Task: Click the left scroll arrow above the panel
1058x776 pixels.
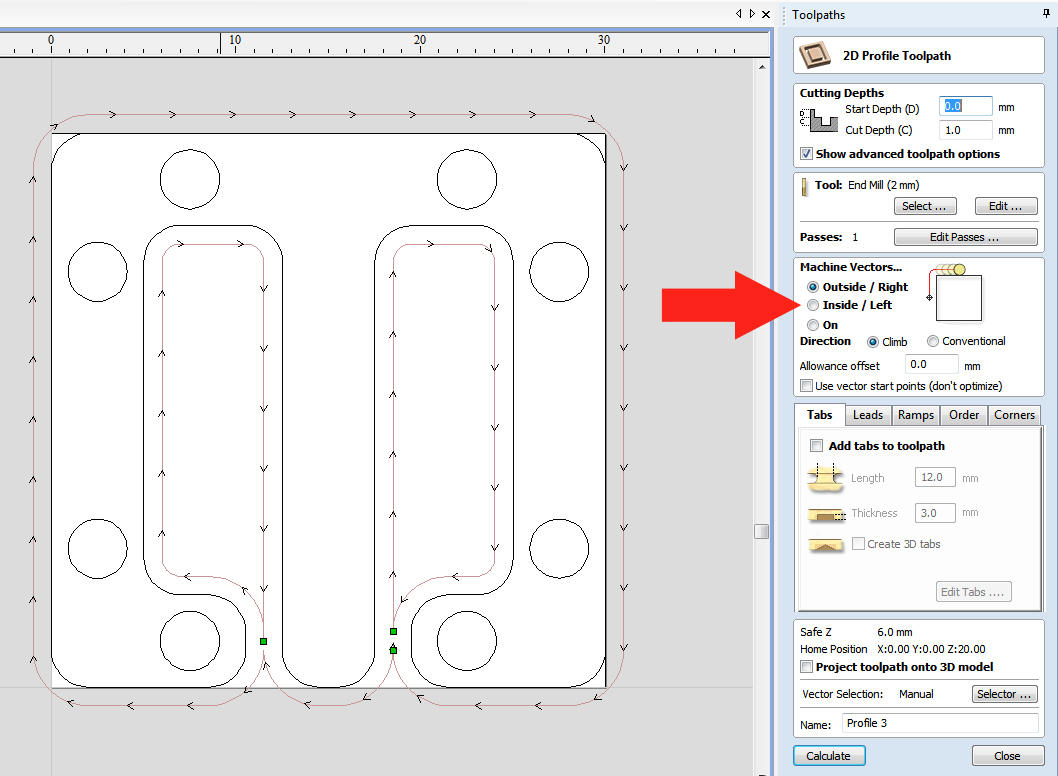Action: pos(738,14)
